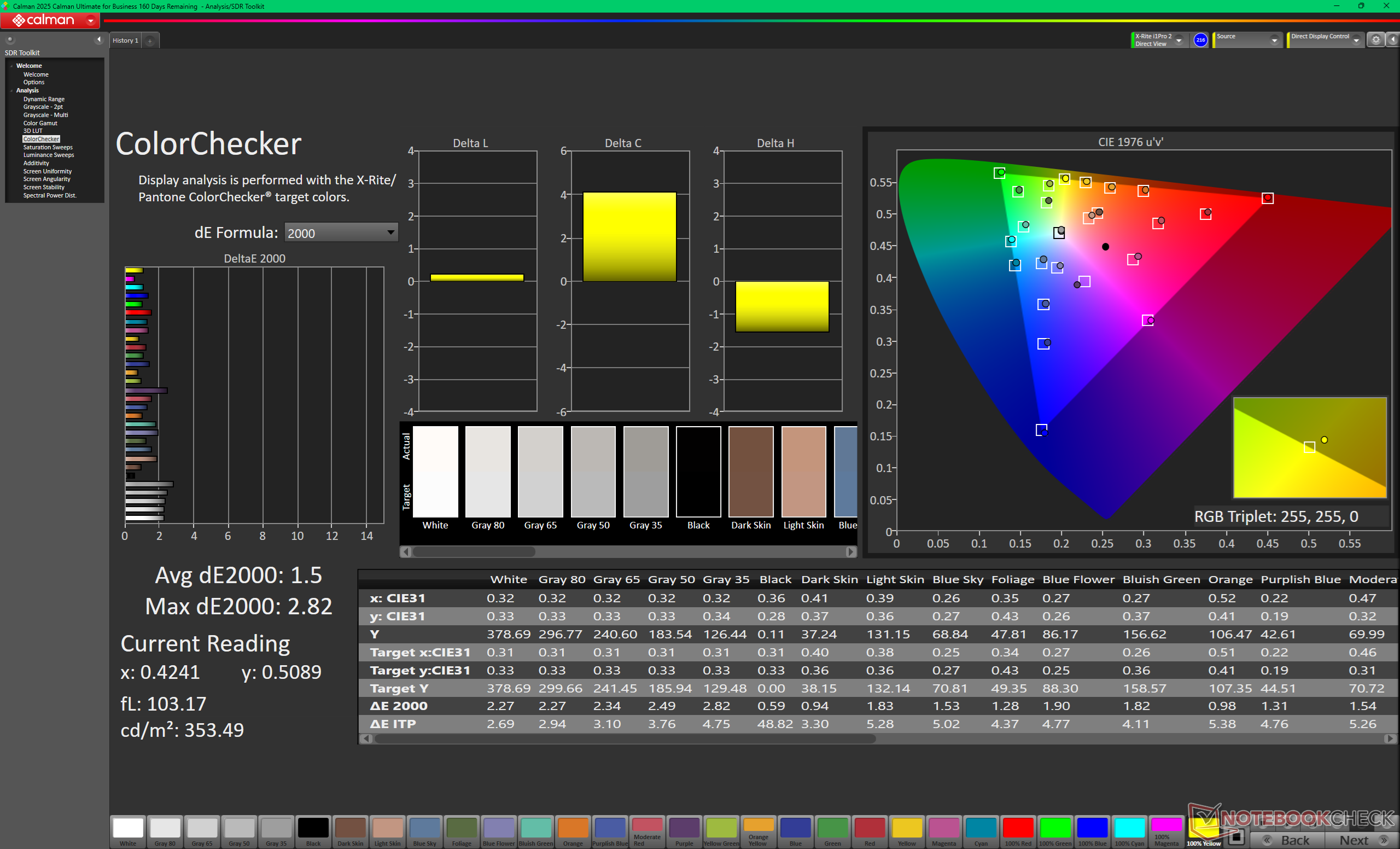Viewport: 1400px width, 849px height.
Task: Select the 100% Magenta patch button
Action: (1166, 831)
